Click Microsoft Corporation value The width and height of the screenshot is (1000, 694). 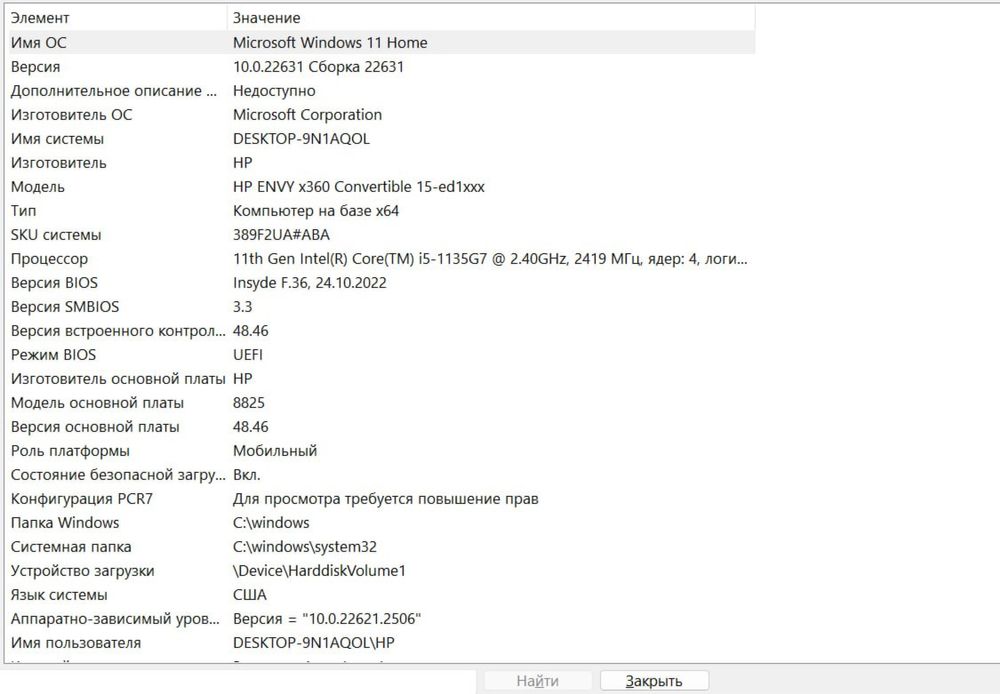[x=307, y=115]
